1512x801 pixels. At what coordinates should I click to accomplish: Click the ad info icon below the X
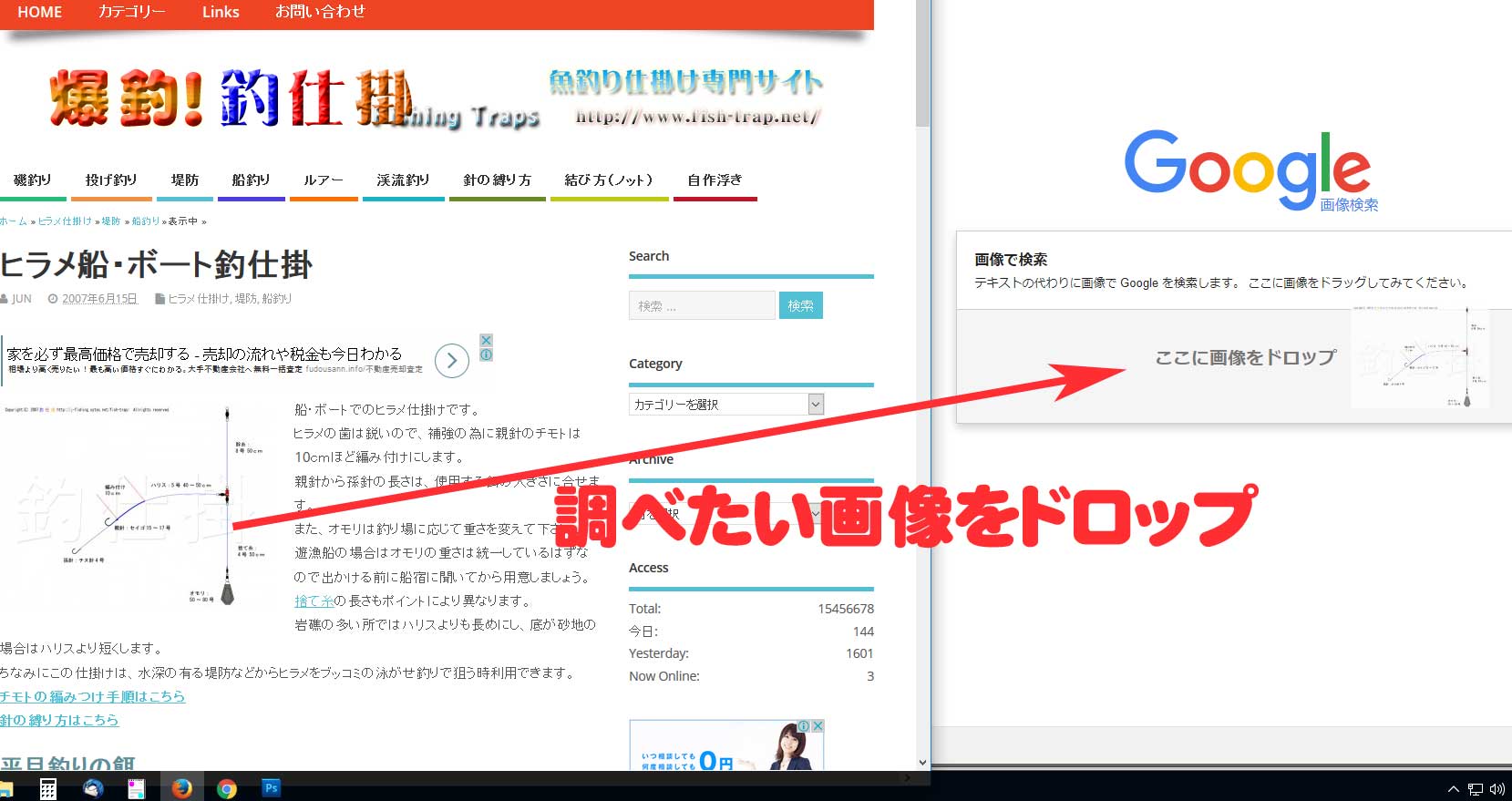486,354
